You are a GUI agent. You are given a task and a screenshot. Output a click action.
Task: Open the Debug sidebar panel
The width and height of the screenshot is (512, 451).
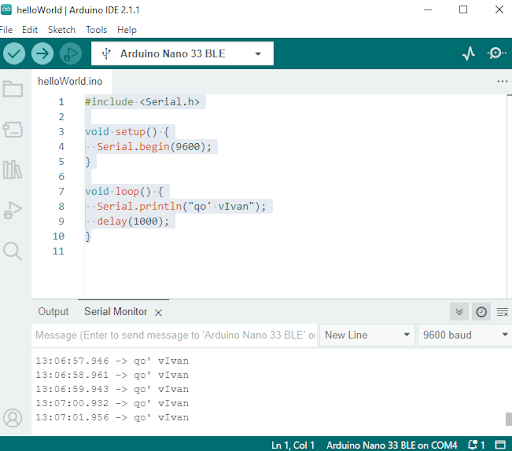pyautogui.click(x=13, y=210)
